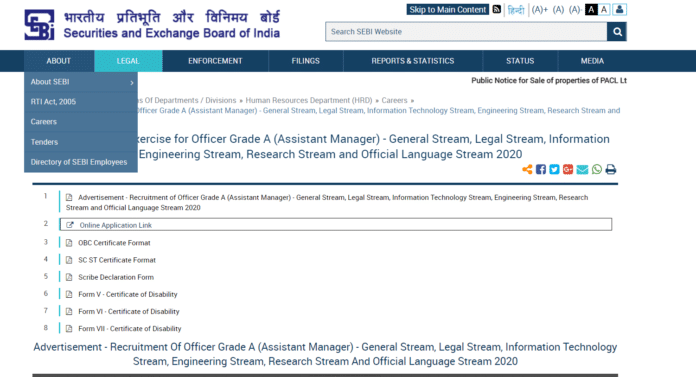Open the ENFORCEMENT menu
Screen dimensions: 696x377
click(x=215, y=61)
